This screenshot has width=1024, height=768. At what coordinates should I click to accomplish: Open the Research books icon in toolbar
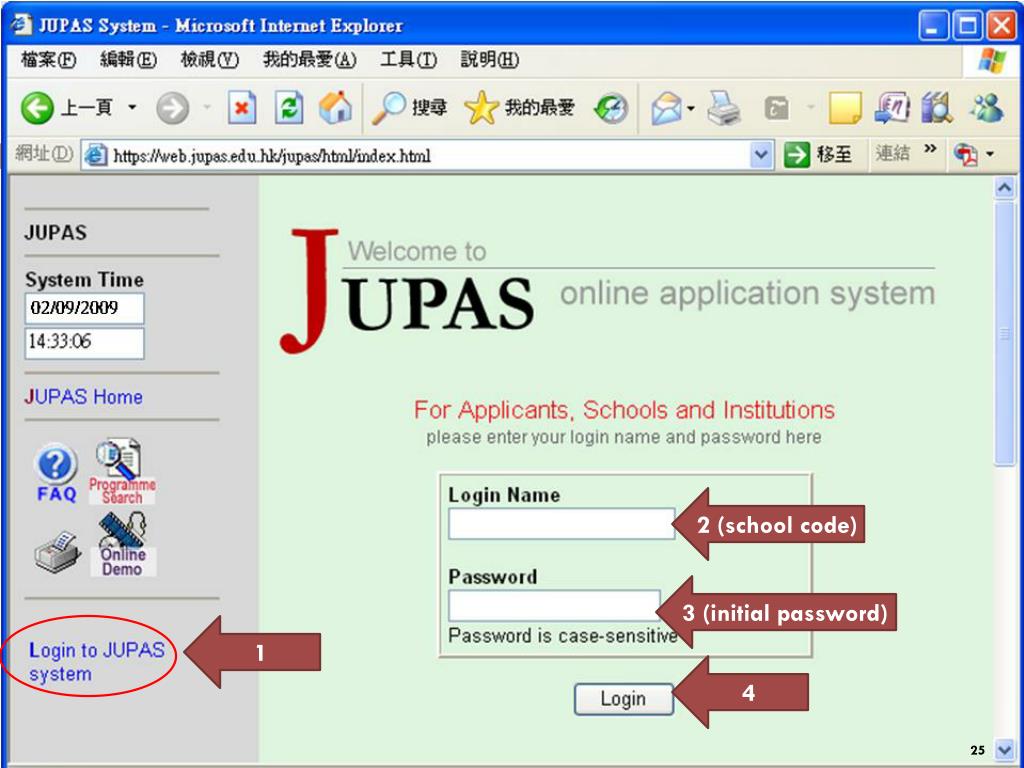point(937,108)
